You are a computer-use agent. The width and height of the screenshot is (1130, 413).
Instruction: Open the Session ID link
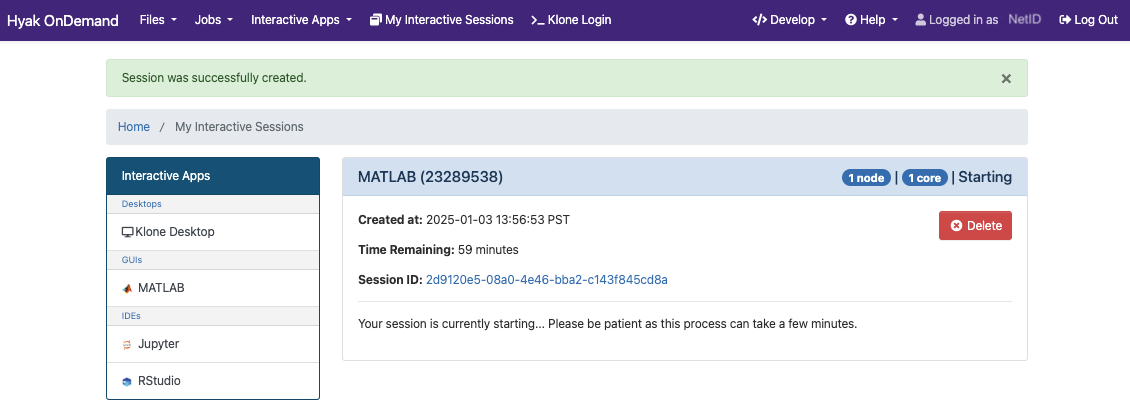[546, 280]
